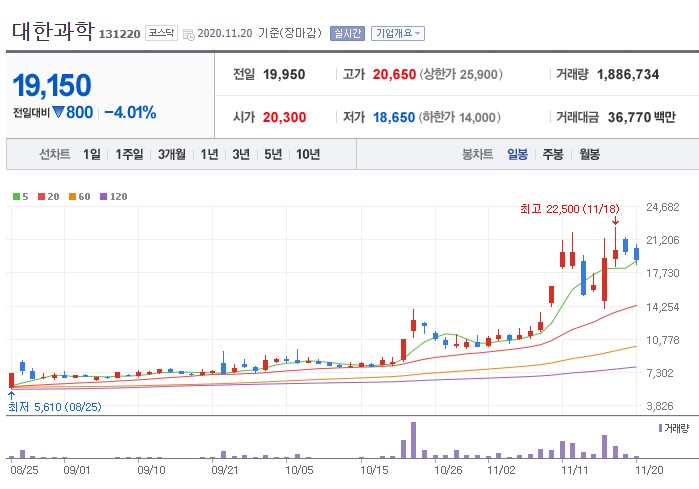Switch the chart to 1년
Screen dimensions: 699x489
(x=209, y=154)
